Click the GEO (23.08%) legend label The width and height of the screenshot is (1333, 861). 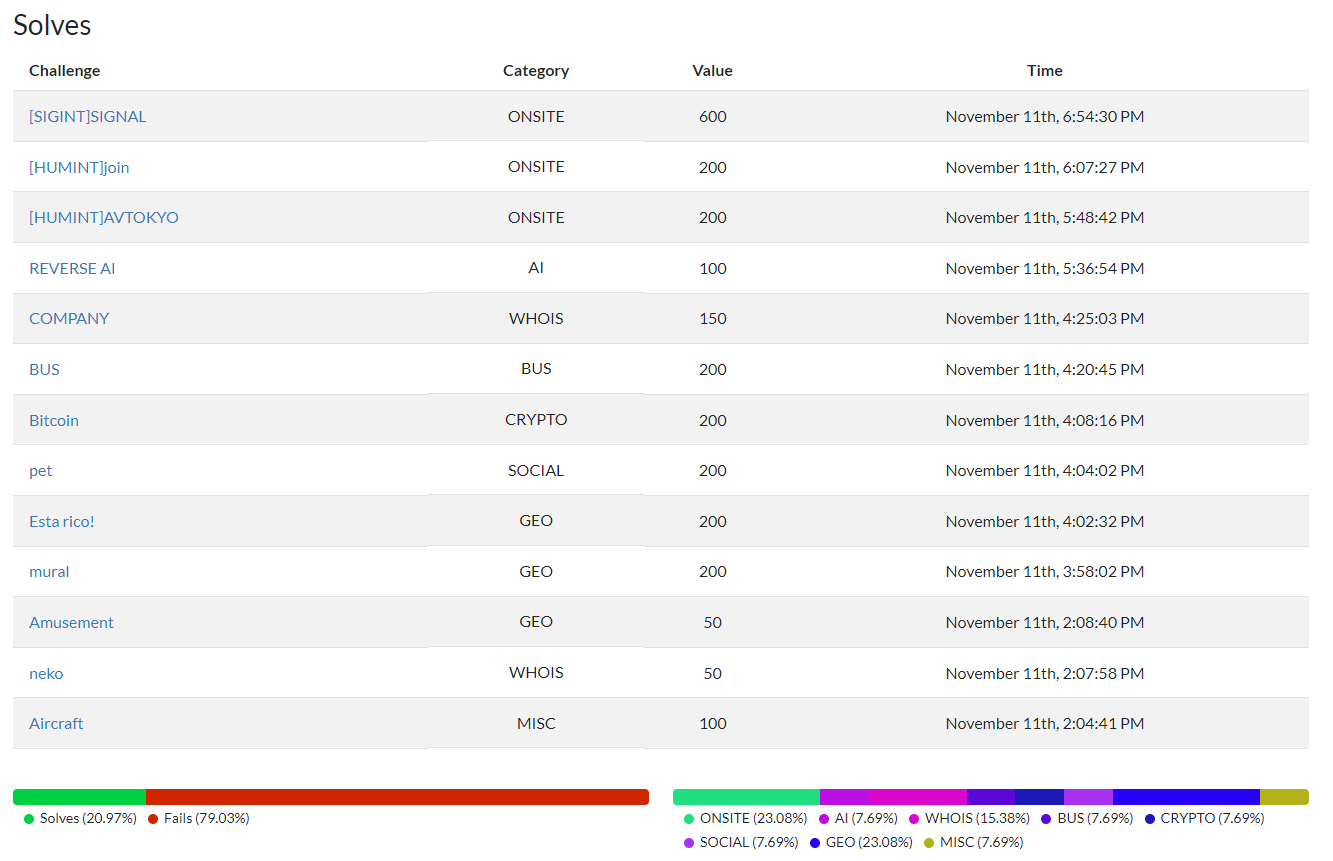[869, 842]
